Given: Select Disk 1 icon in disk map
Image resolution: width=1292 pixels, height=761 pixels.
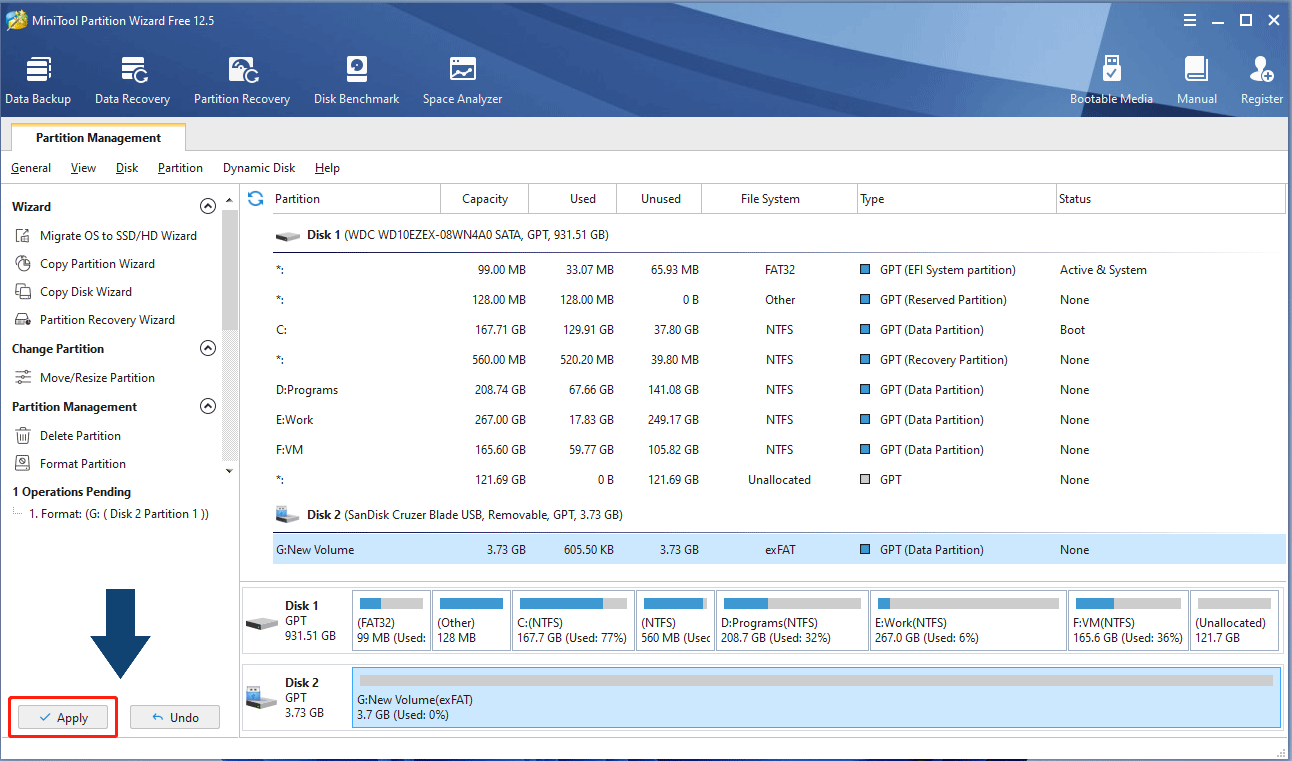Looking at the screenshot, I should point(262,623).
